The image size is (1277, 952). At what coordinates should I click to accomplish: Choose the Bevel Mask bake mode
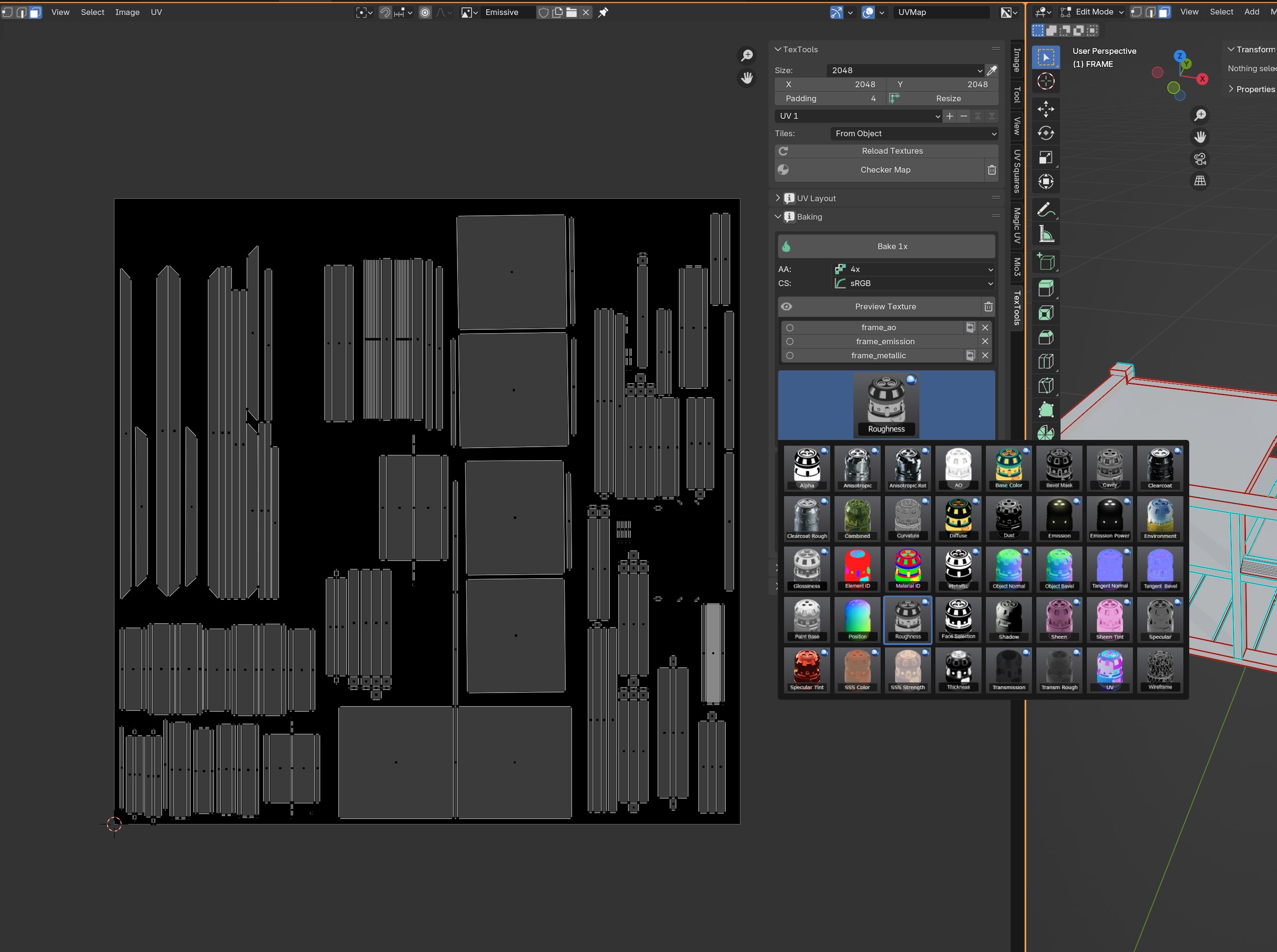(1059, 468)
